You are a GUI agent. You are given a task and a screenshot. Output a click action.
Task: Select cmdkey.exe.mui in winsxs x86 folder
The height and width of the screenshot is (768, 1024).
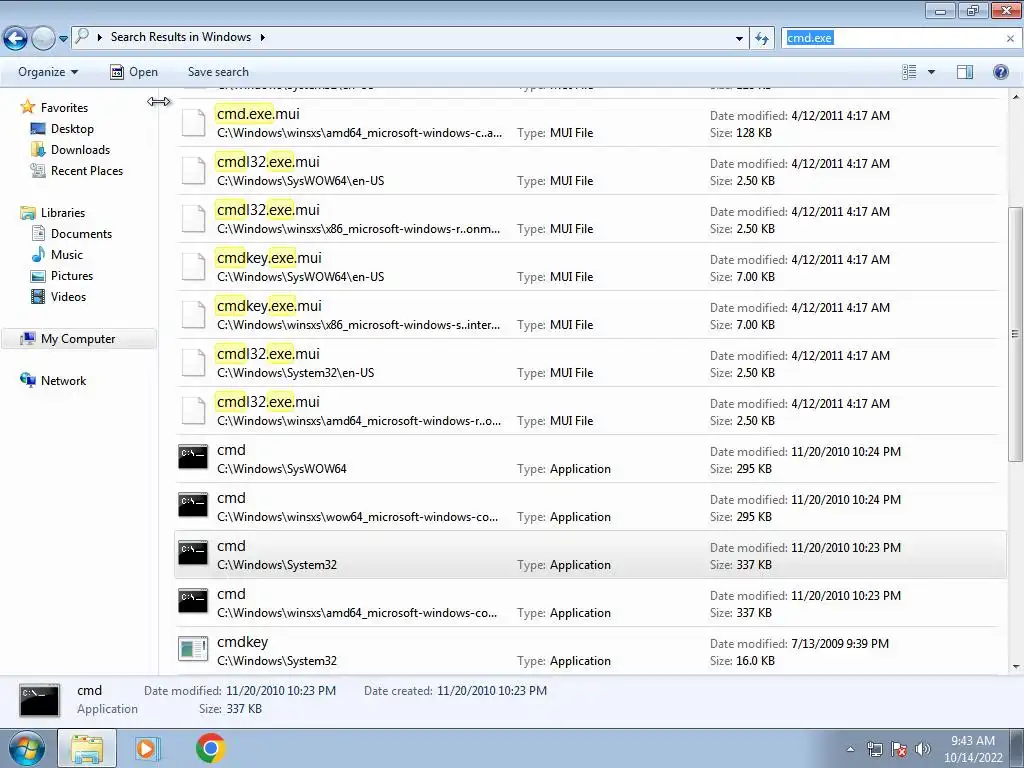tap(588, 315)
